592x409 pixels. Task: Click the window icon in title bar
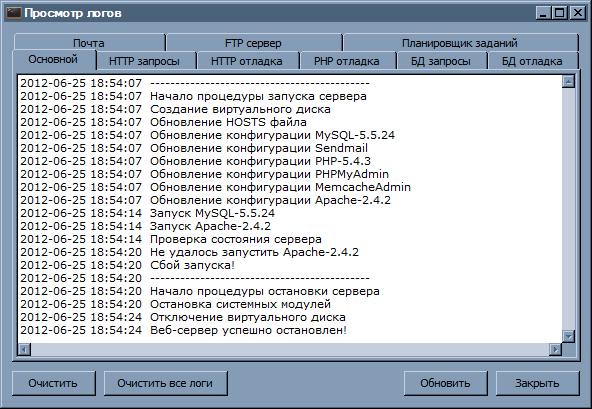pos(13,13)
